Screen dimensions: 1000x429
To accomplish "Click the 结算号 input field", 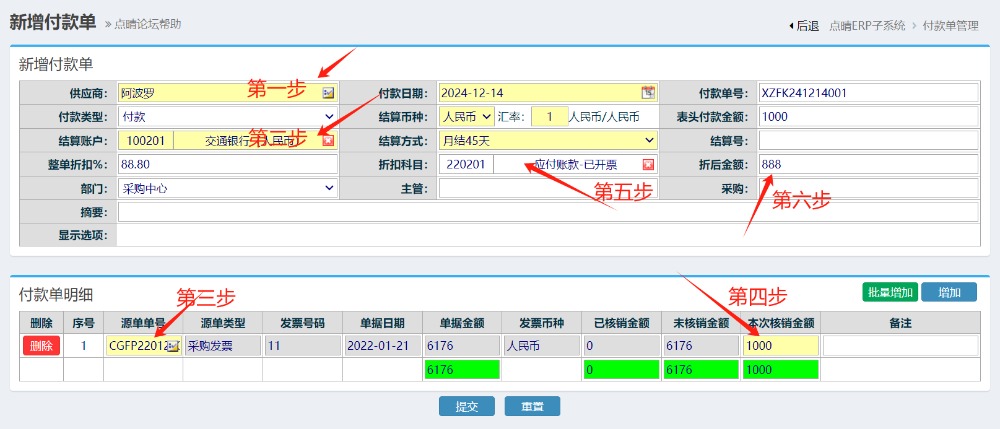I will [868, 140].
